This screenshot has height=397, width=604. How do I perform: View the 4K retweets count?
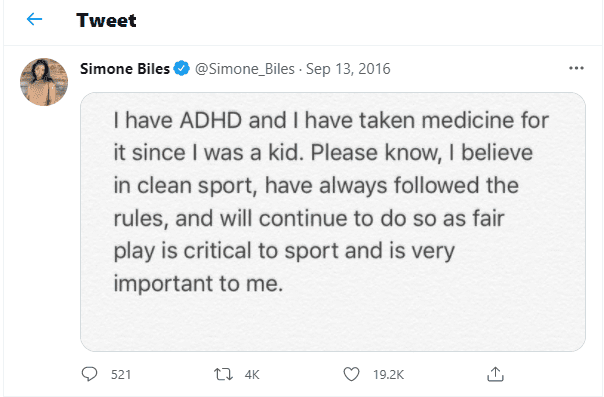click(252, 375)
